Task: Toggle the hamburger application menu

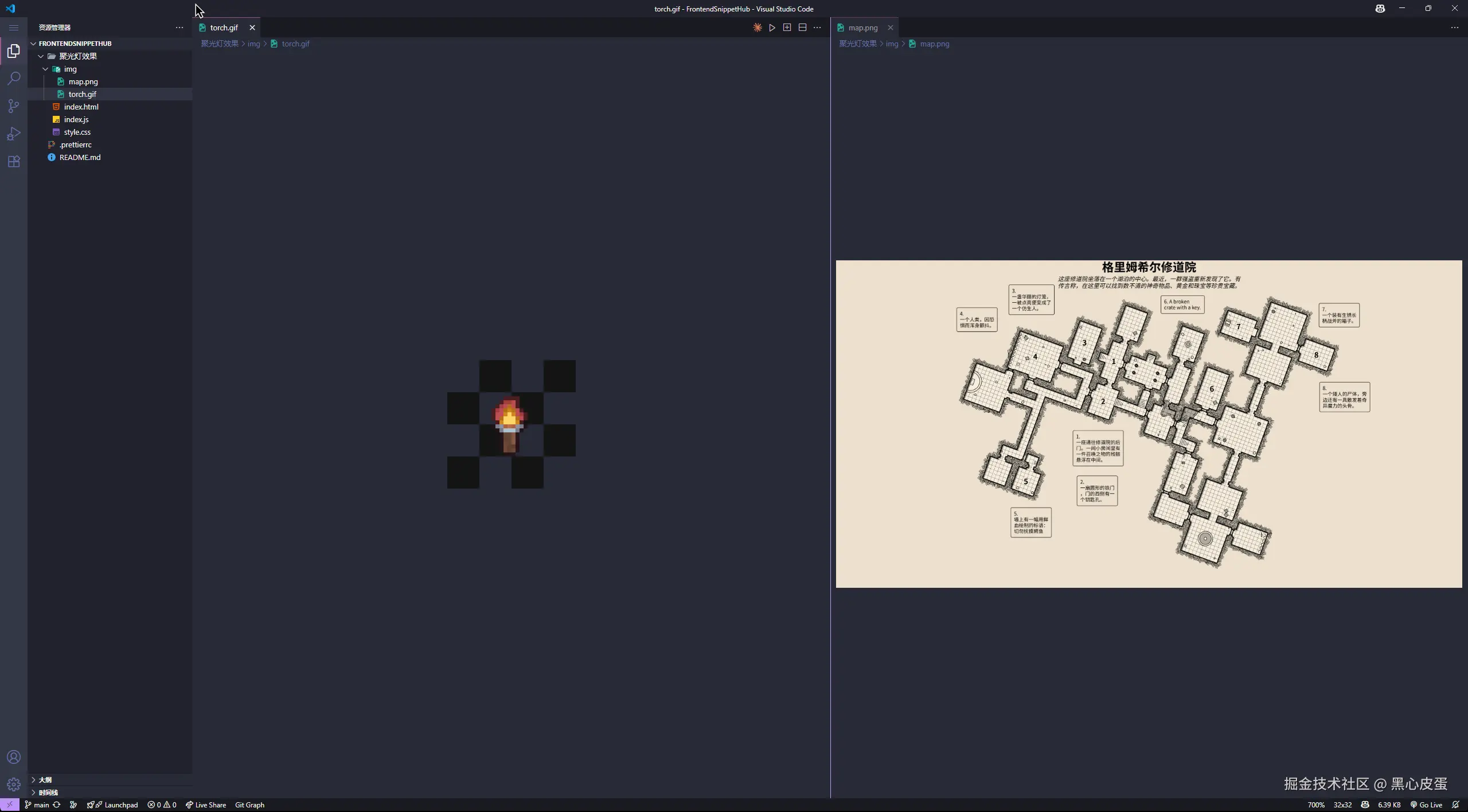Action: pos(14,28)
